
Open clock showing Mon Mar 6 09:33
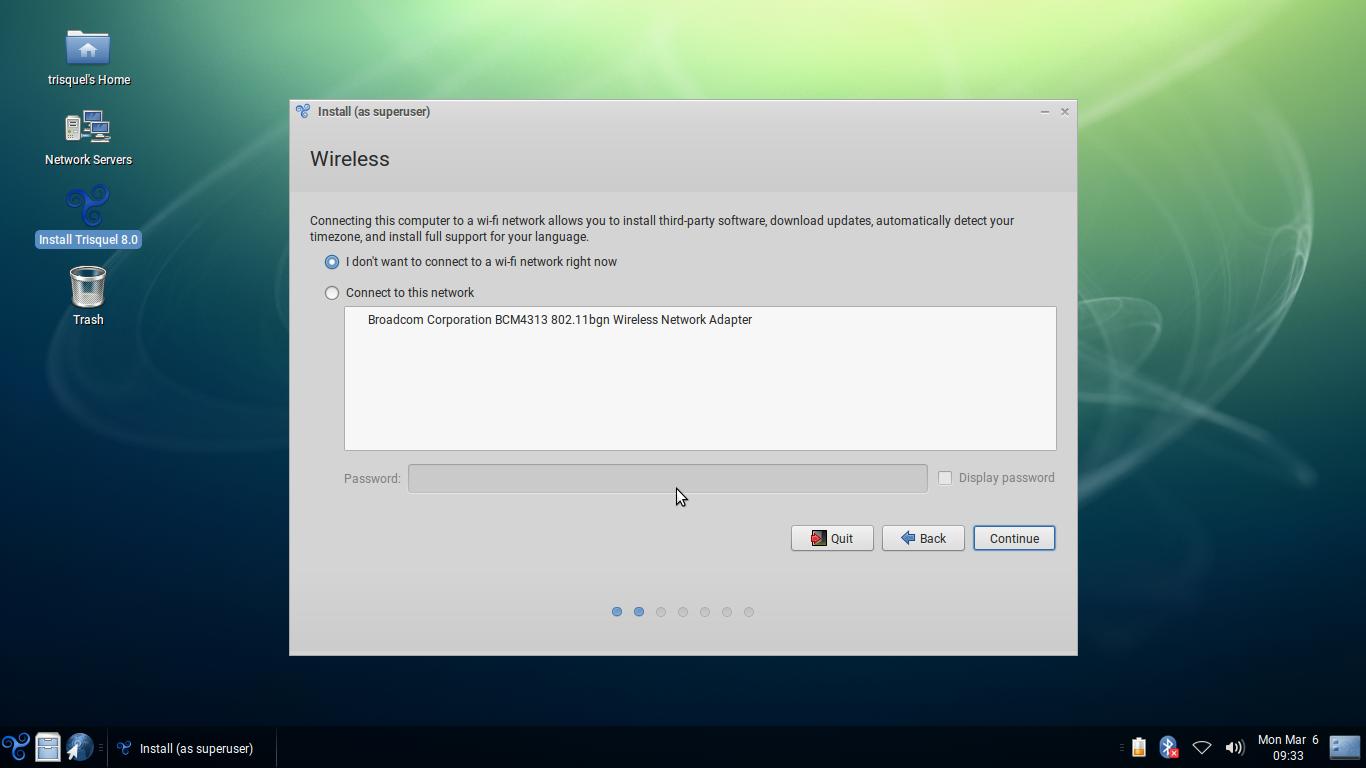tap(1288, 747)
